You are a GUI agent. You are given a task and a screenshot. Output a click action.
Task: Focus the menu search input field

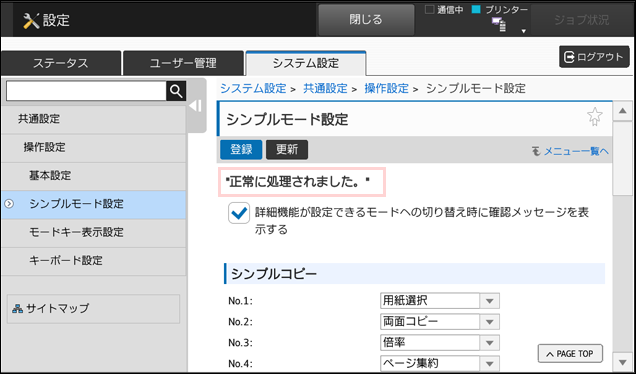tap(86, 91)
